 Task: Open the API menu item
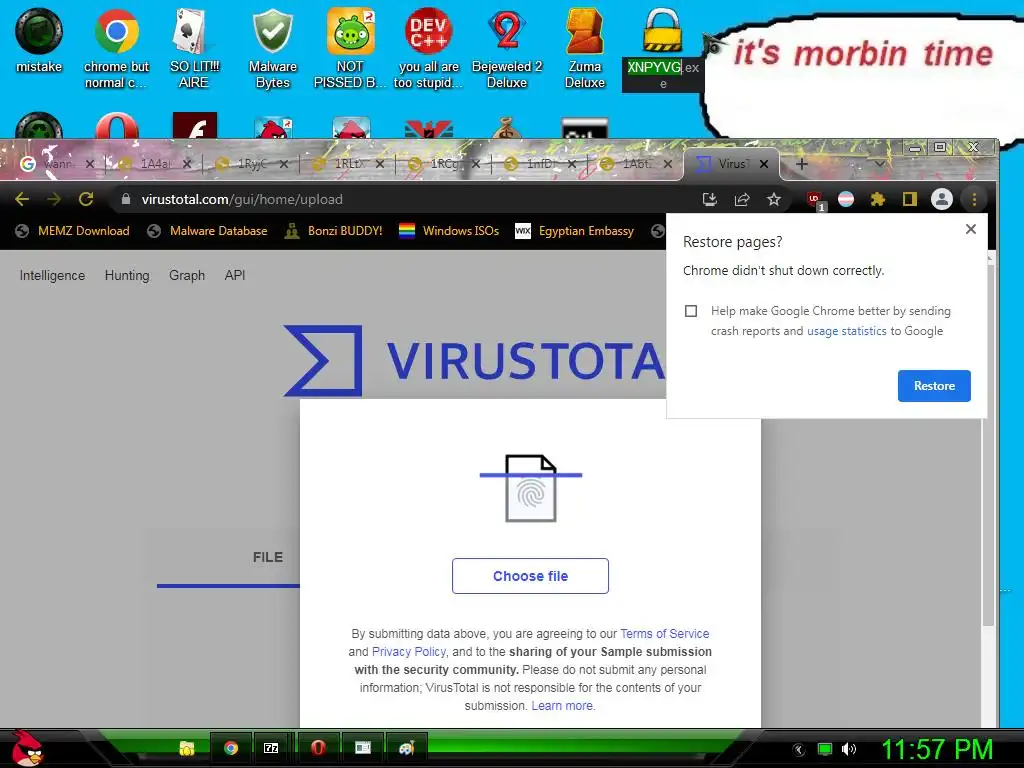[235, 276]
